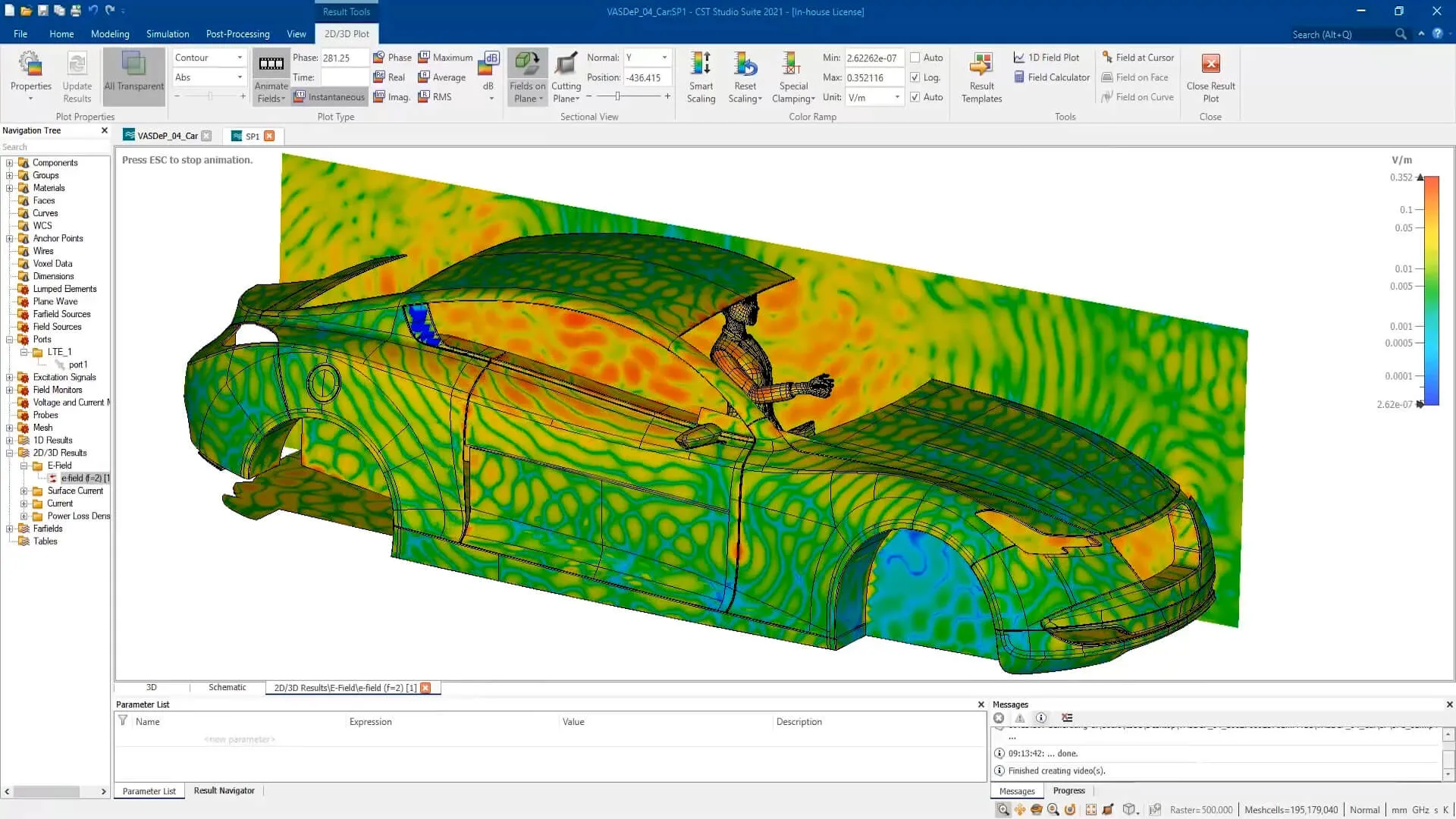The image size is (1456, 819).
Task: Switch to the Post-Processing ribbon tab
Action: click(x=237, y=33)
